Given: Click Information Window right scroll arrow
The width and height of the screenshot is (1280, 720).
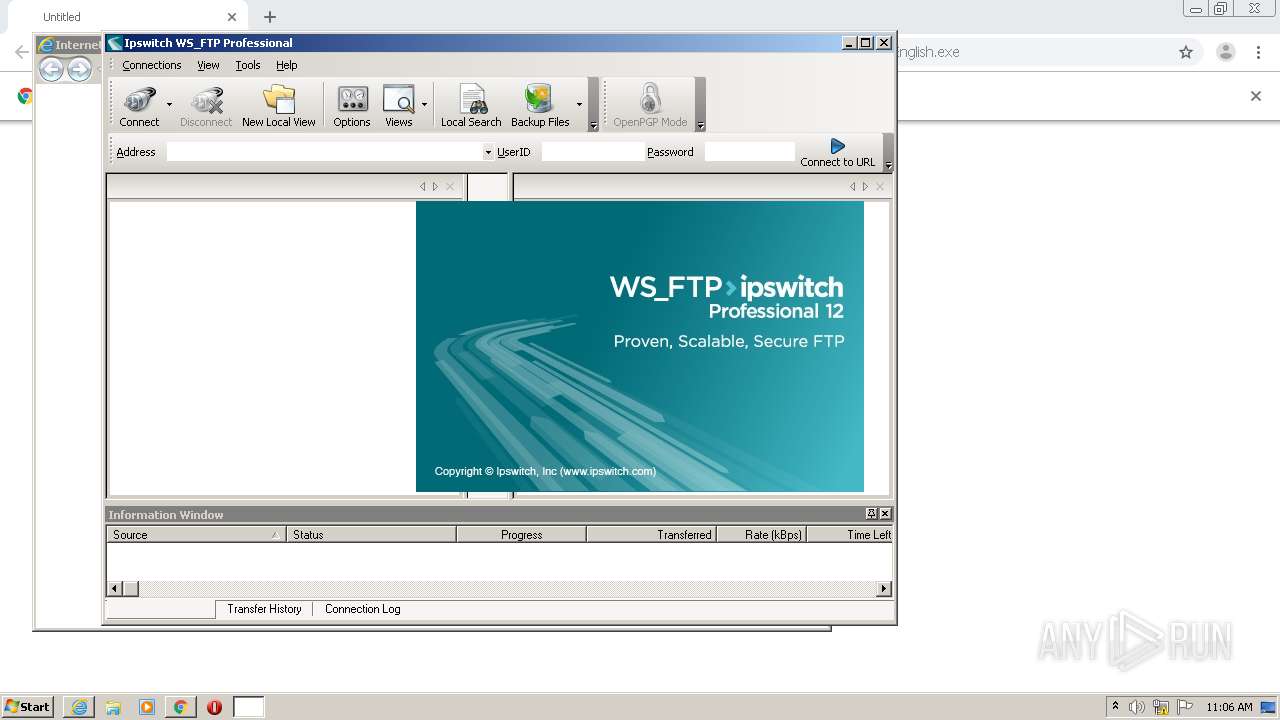Looking at the screenshot, I should 883,589.
